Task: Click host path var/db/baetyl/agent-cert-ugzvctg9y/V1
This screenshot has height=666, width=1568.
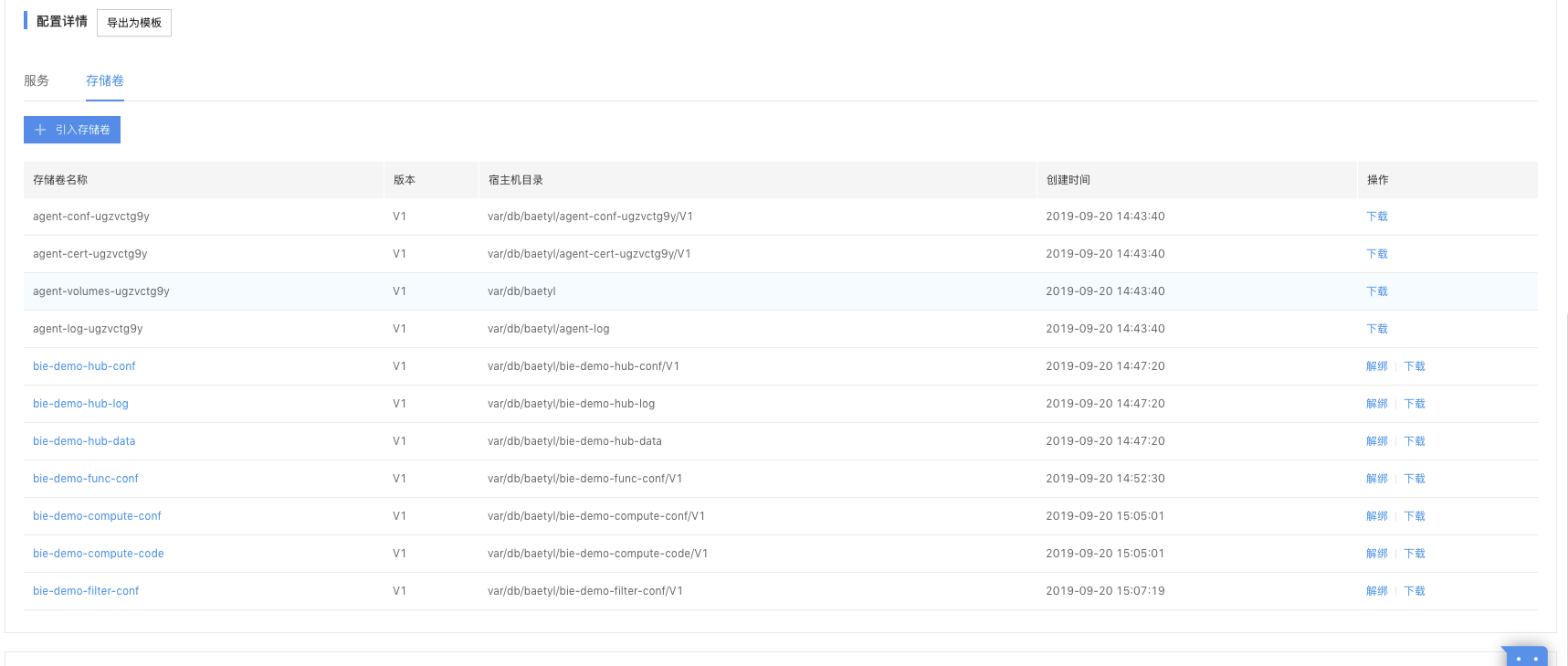Action: click(589, 254)
